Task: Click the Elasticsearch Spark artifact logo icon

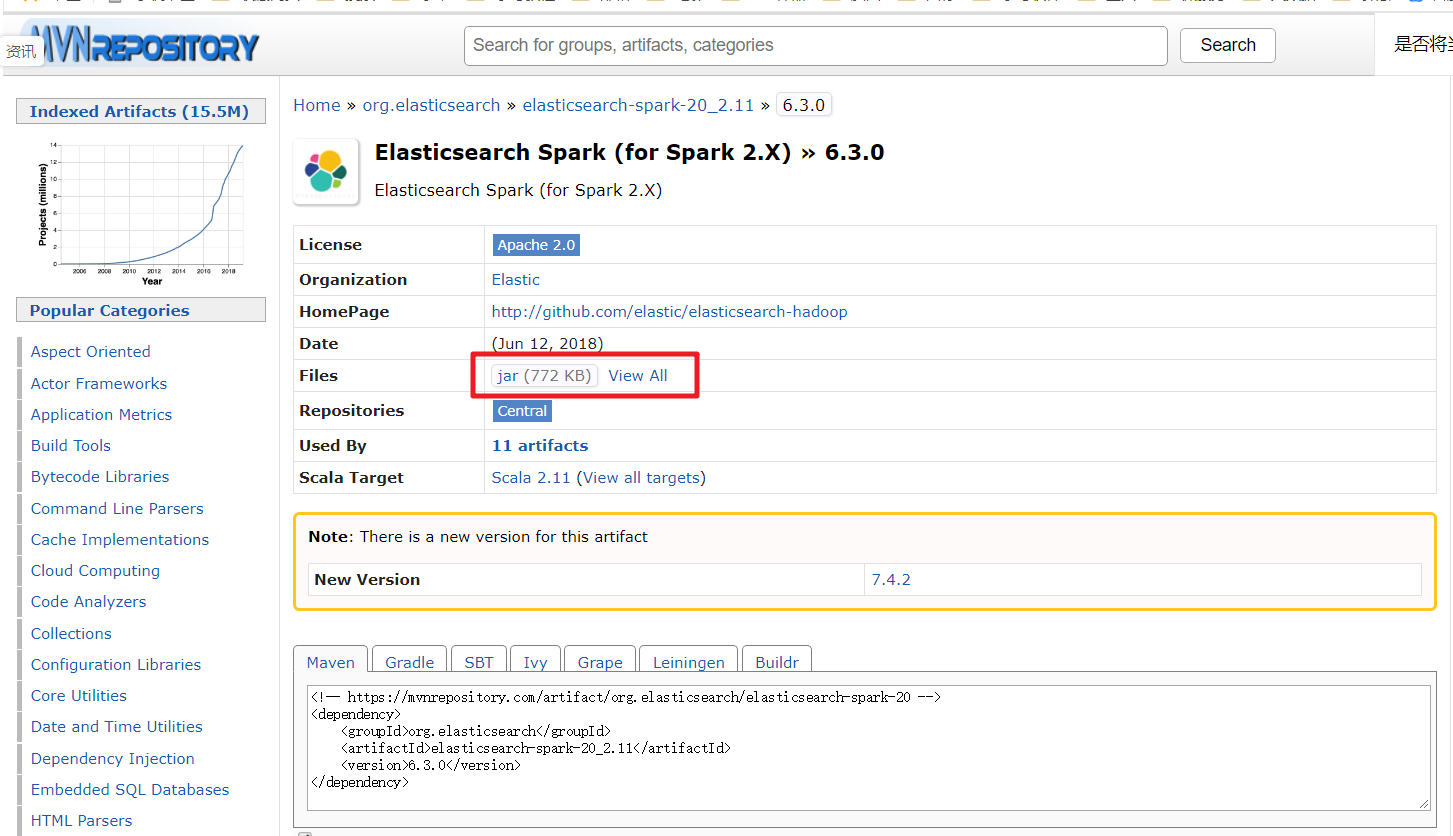Action: 326,172
